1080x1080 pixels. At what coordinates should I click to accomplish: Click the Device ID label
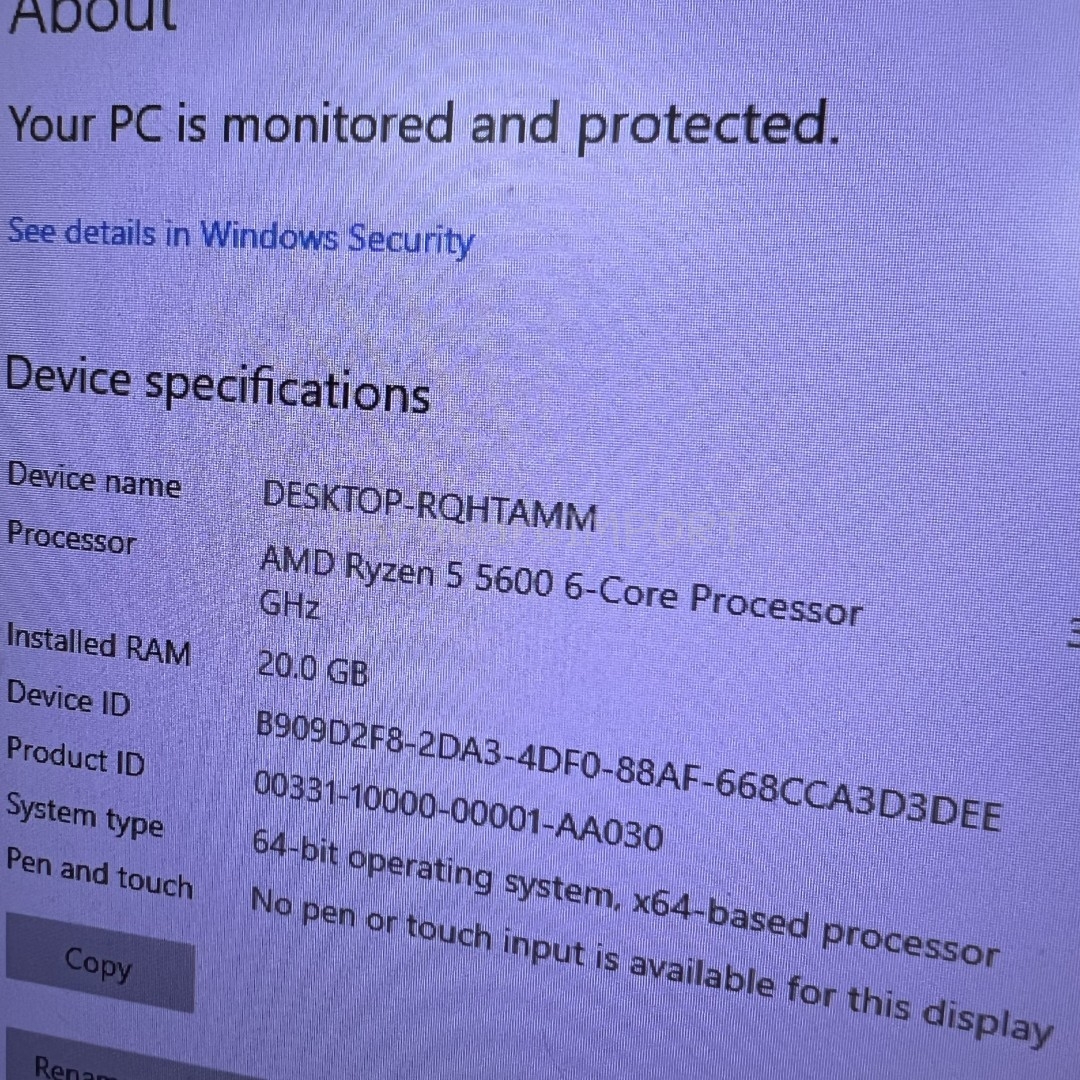(x=68, y=699)
